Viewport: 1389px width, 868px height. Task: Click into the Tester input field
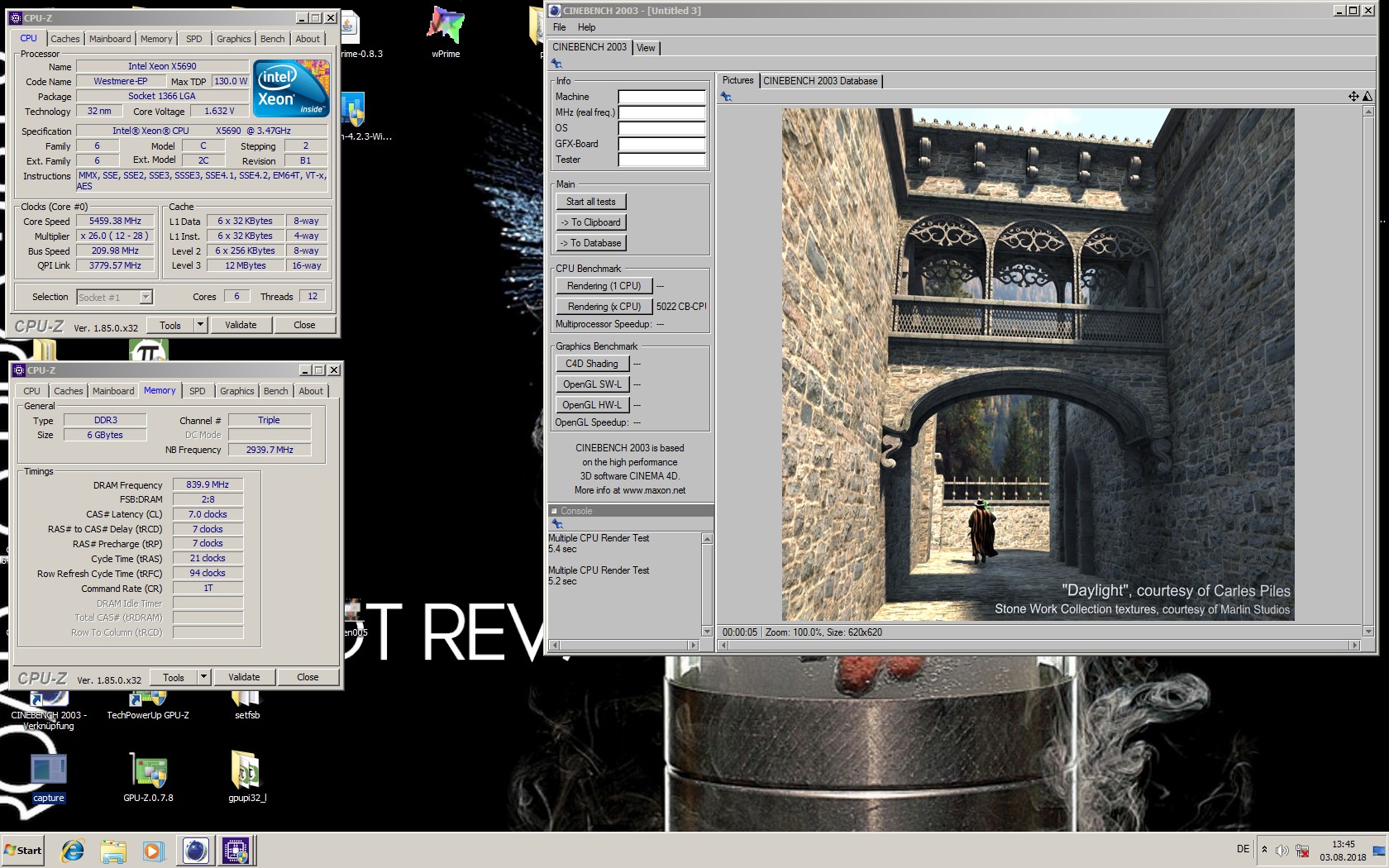click(x=661, y=160)
